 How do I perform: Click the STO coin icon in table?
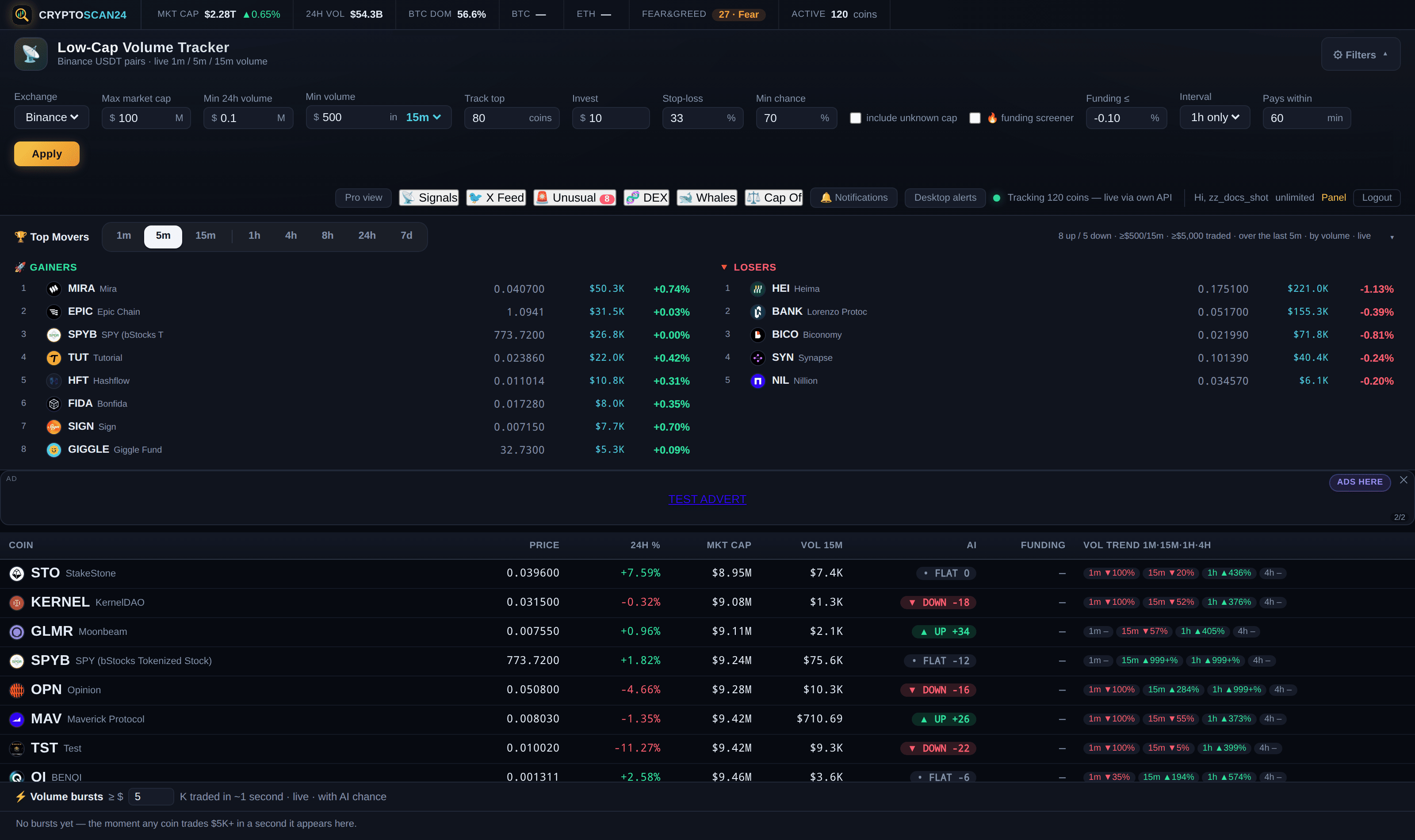click(x=17, y=573)
